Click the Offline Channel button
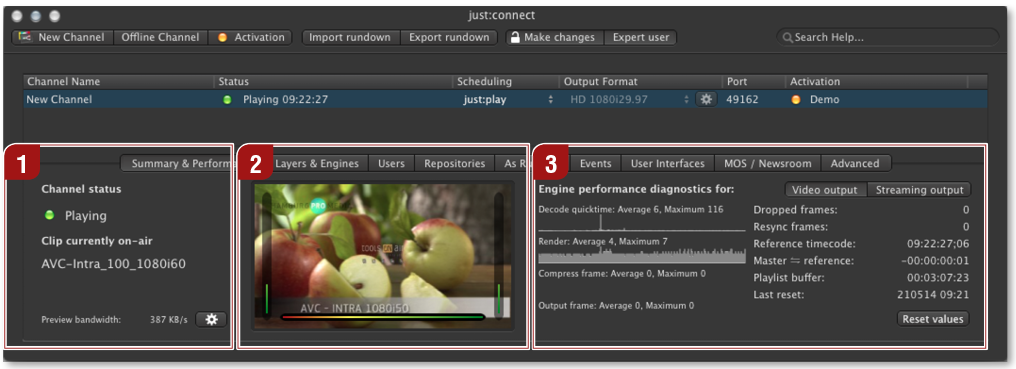The image size is (1016, 369). (161, 38)
